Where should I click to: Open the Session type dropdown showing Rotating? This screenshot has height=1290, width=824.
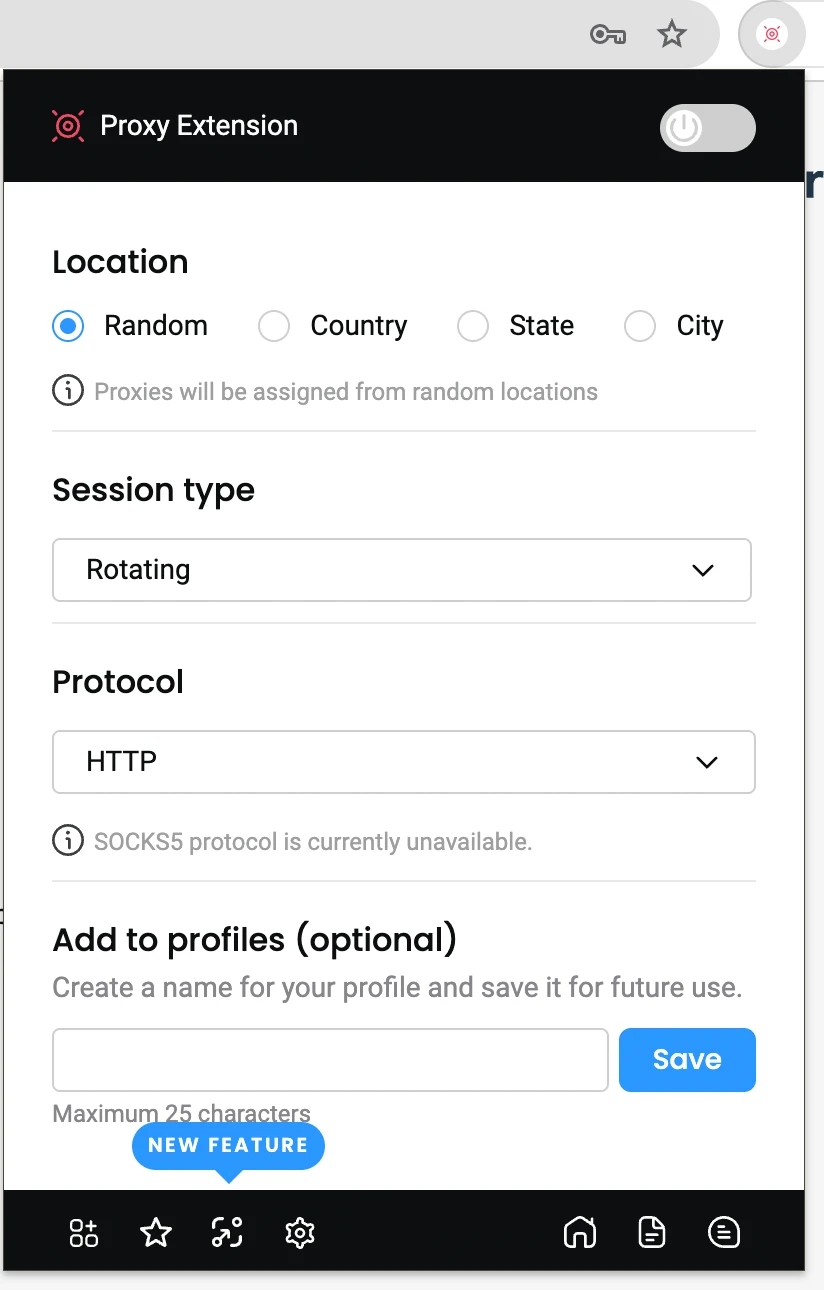pos(402,570)
